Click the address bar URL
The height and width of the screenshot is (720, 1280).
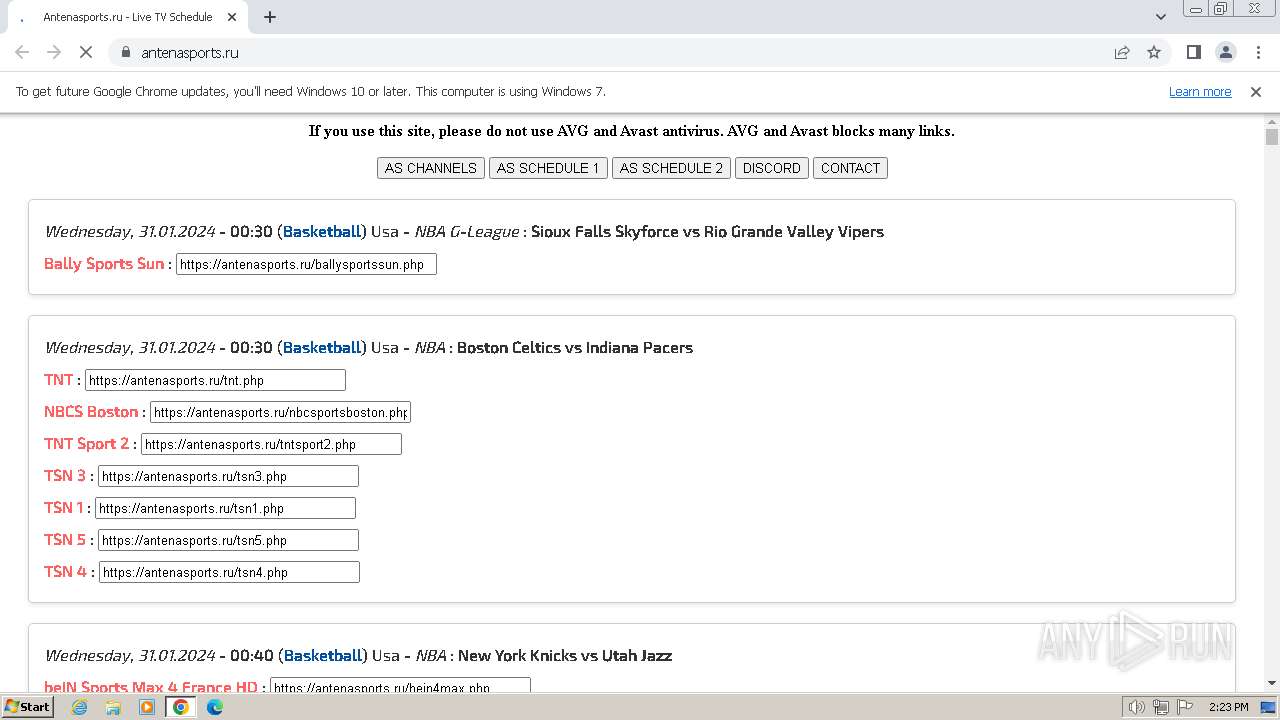190,52
